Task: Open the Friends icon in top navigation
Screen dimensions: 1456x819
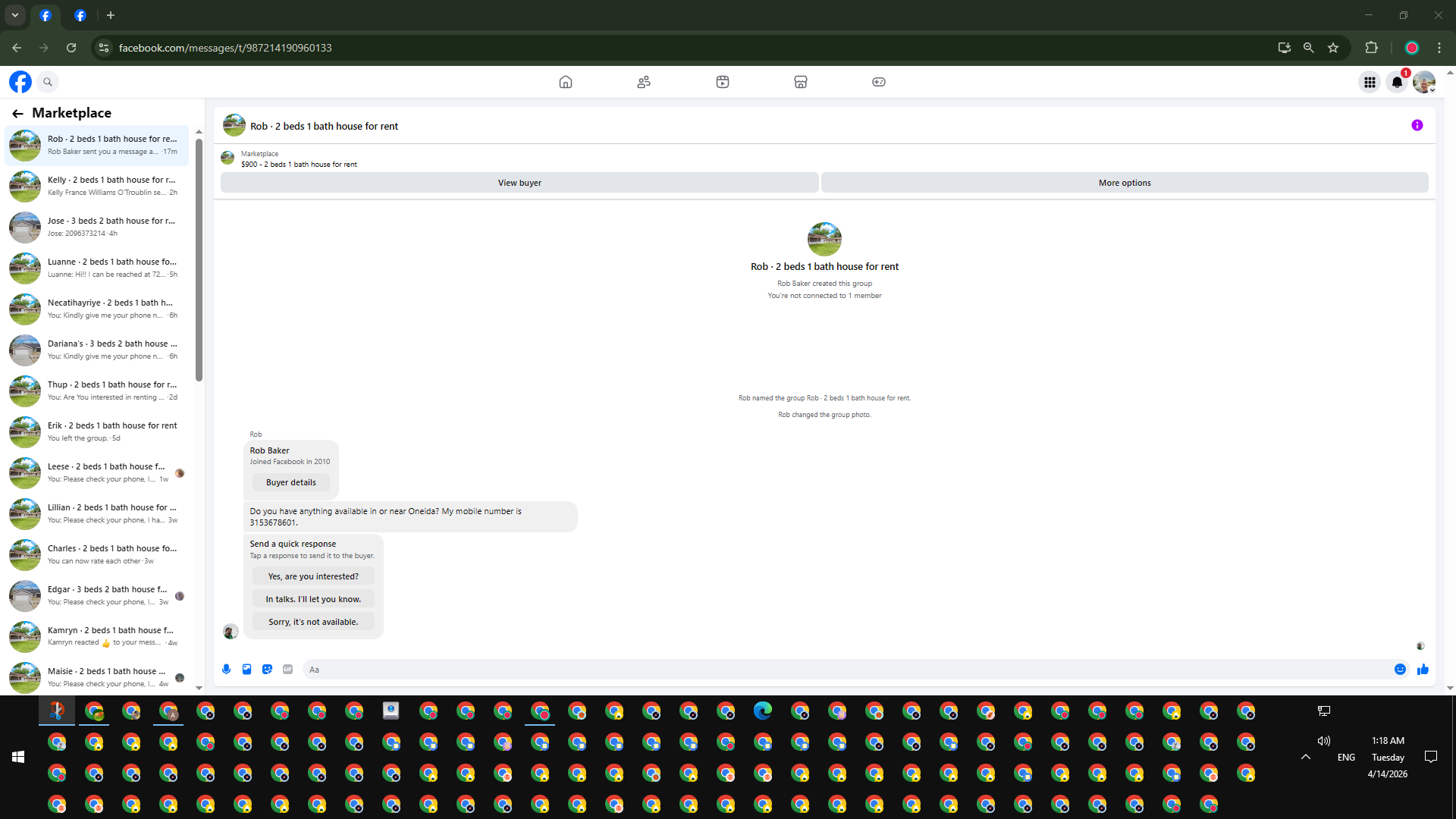Action: [x=644, y=82]
